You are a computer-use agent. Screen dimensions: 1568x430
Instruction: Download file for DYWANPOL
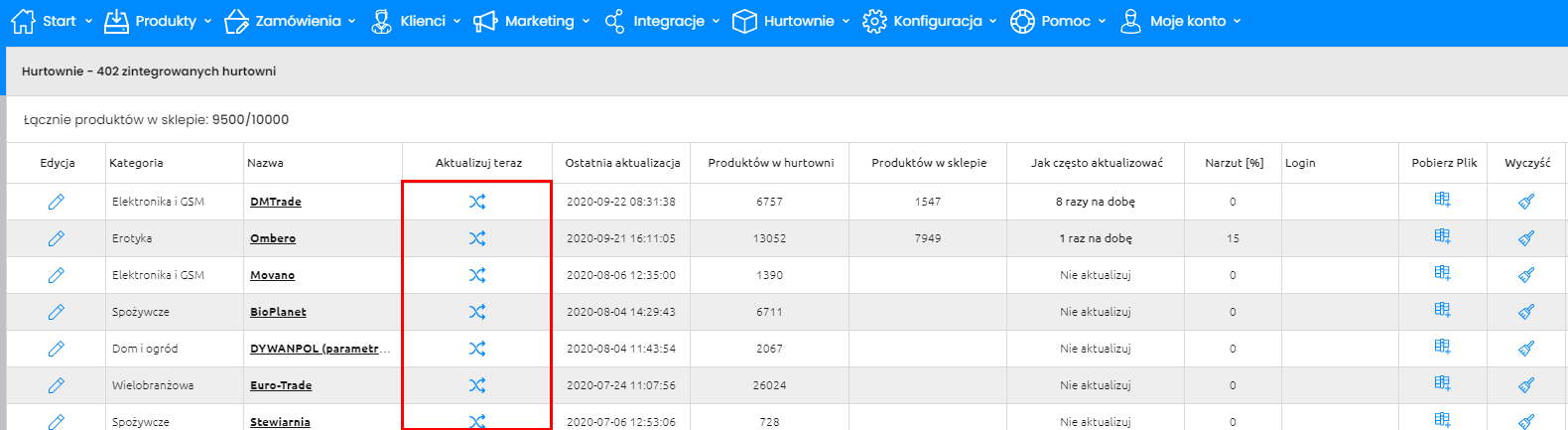coord(1443,347)
